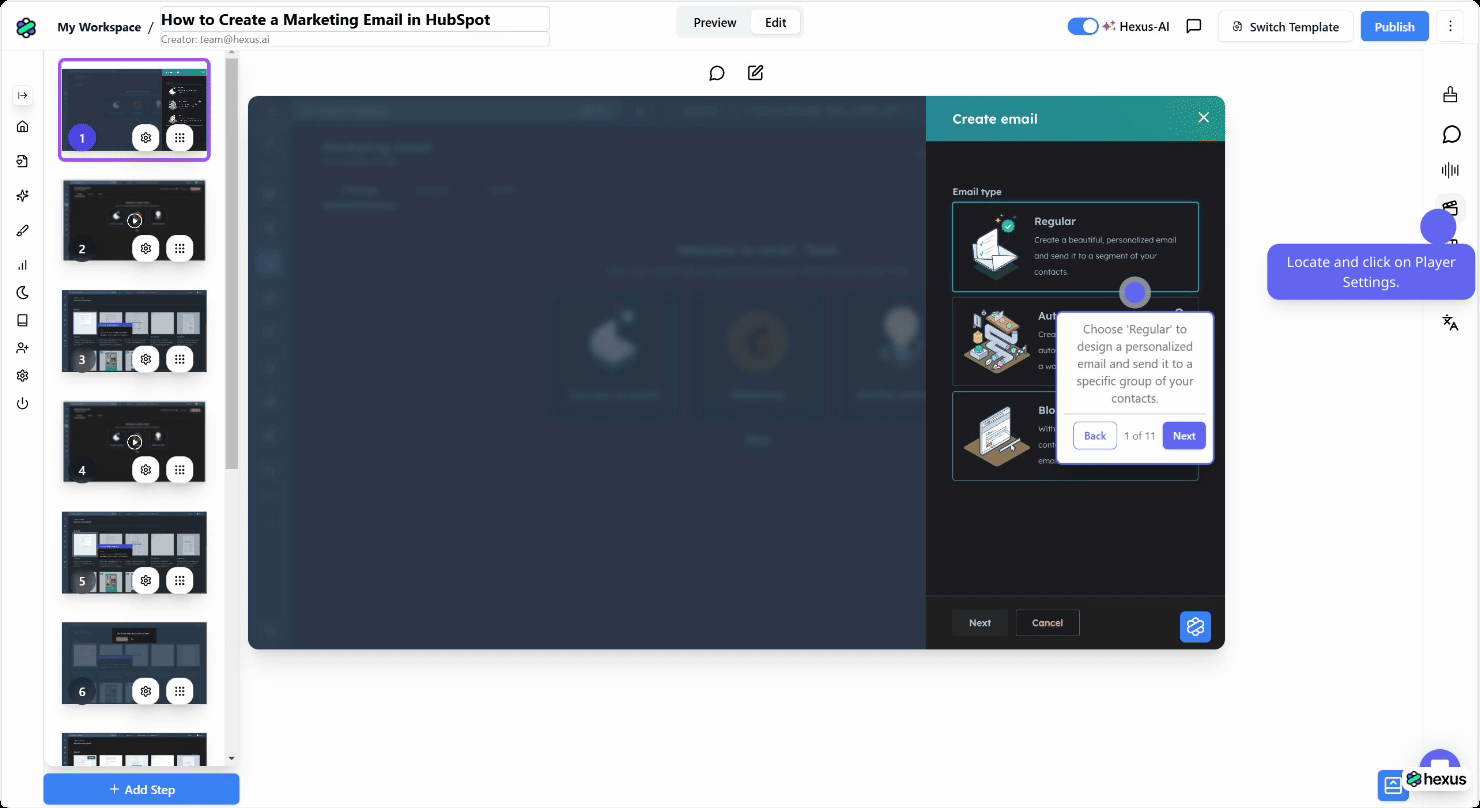
Task: Open the stamp tool in right toolbar
Action: (1450, 95)
